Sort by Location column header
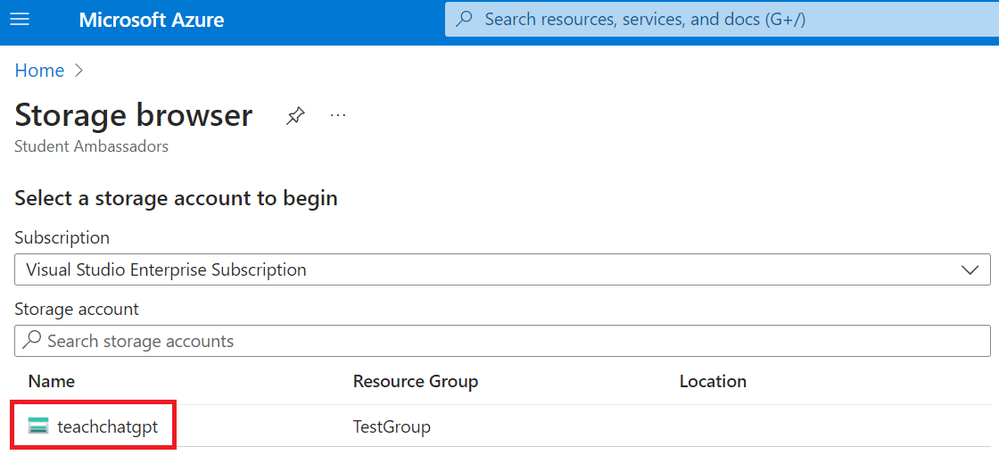999x456 pixels. (713, 381)
